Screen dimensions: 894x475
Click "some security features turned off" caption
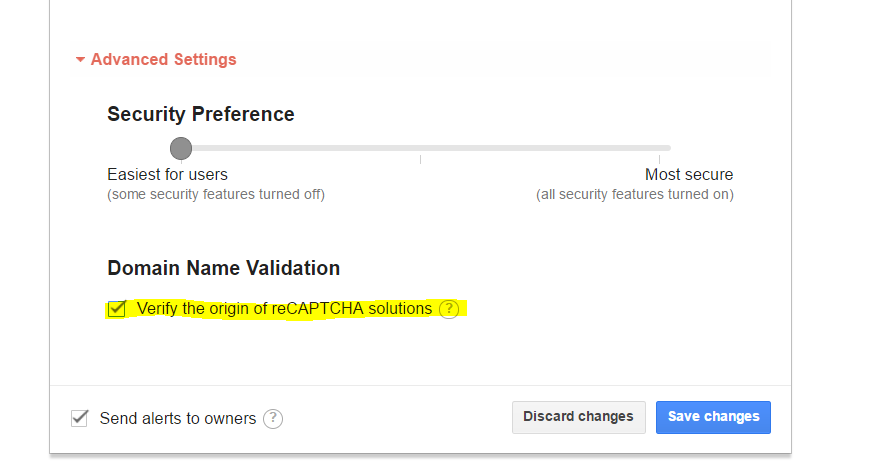216,194
